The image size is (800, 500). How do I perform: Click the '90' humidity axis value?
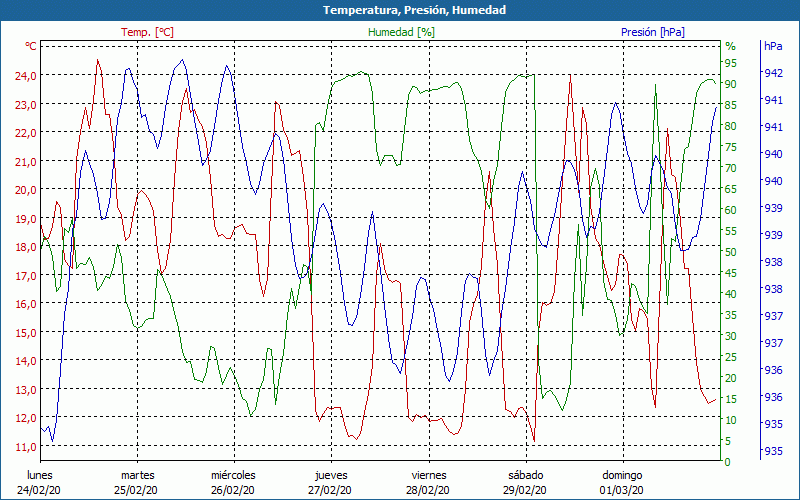pos(731,84)
